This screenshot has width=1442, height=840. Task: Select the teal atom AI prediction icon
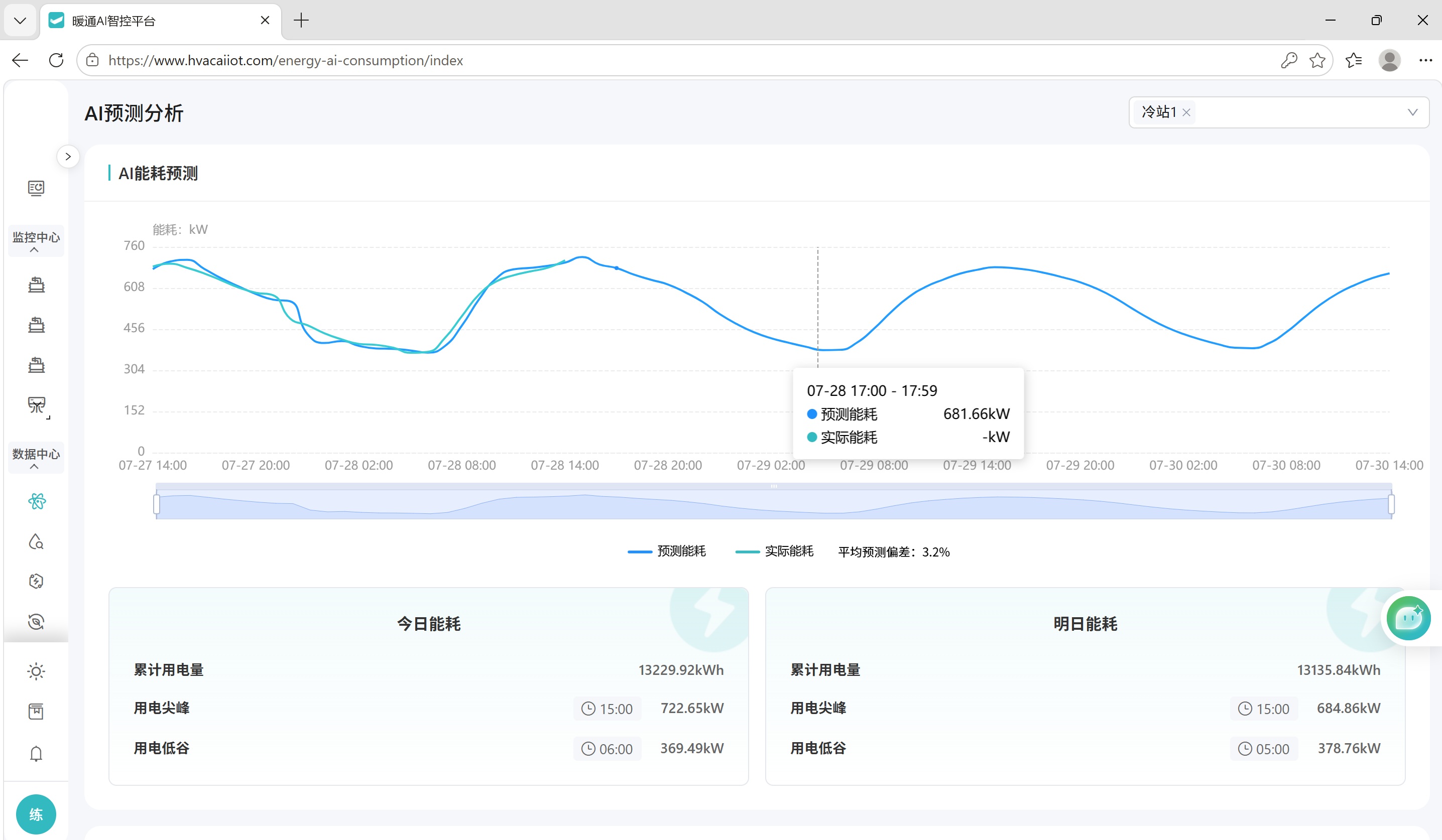coord(37,501)
